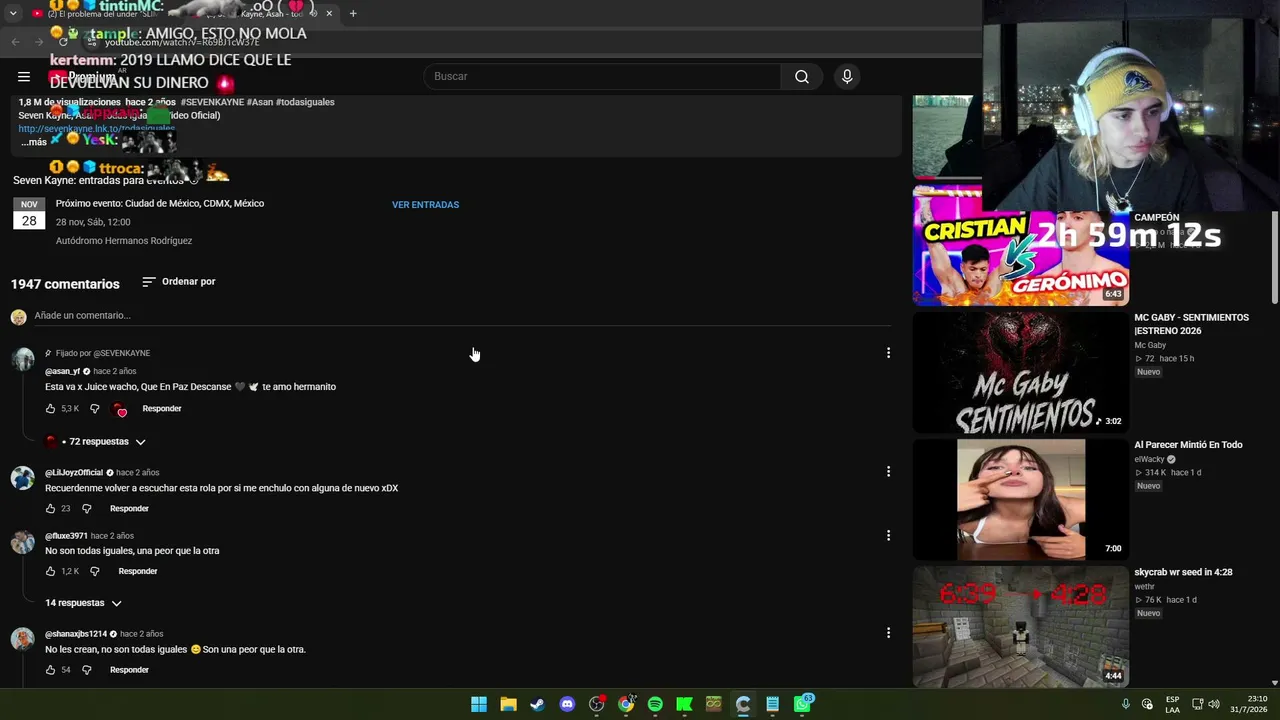This screenshot has width=1280, height=720.
Task: Expand the 14 respuestas thread
Action: (x=83, y=604)
